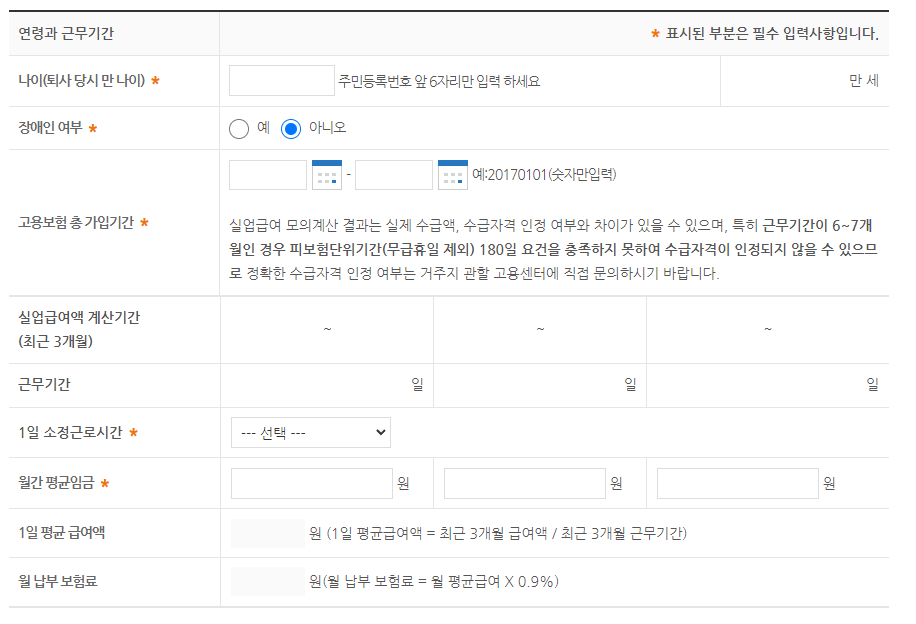Click the 1일 소정근로시간 label
Image resolution: width=916 pixels, height=624 pixels.
pos(70,432)
